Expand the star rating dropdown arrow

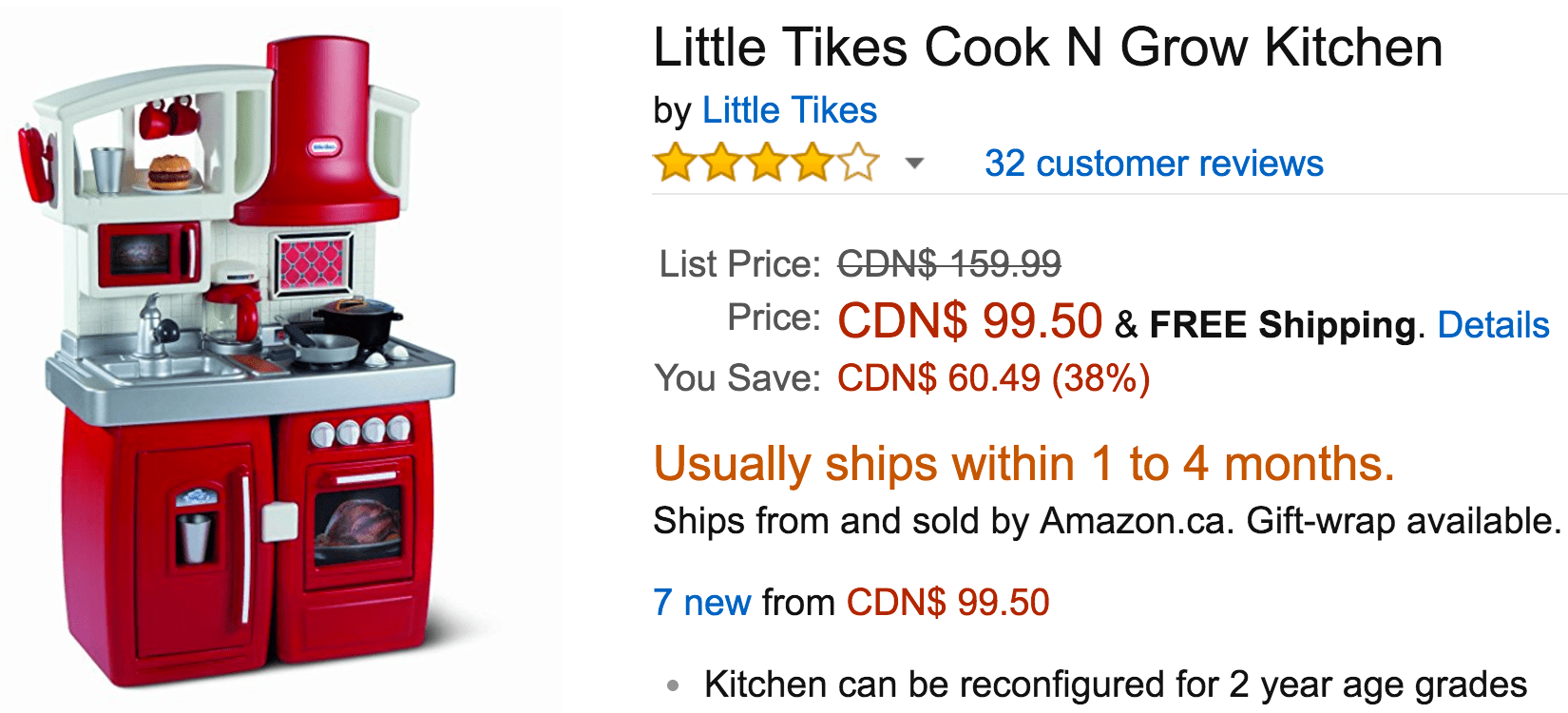tap(914, 164)
